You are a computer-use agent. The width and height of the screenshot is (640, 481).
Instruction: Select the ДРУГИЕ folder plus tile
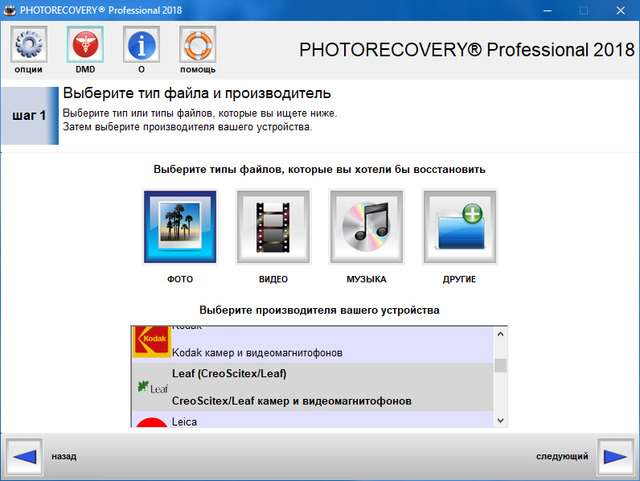[460, 227]
